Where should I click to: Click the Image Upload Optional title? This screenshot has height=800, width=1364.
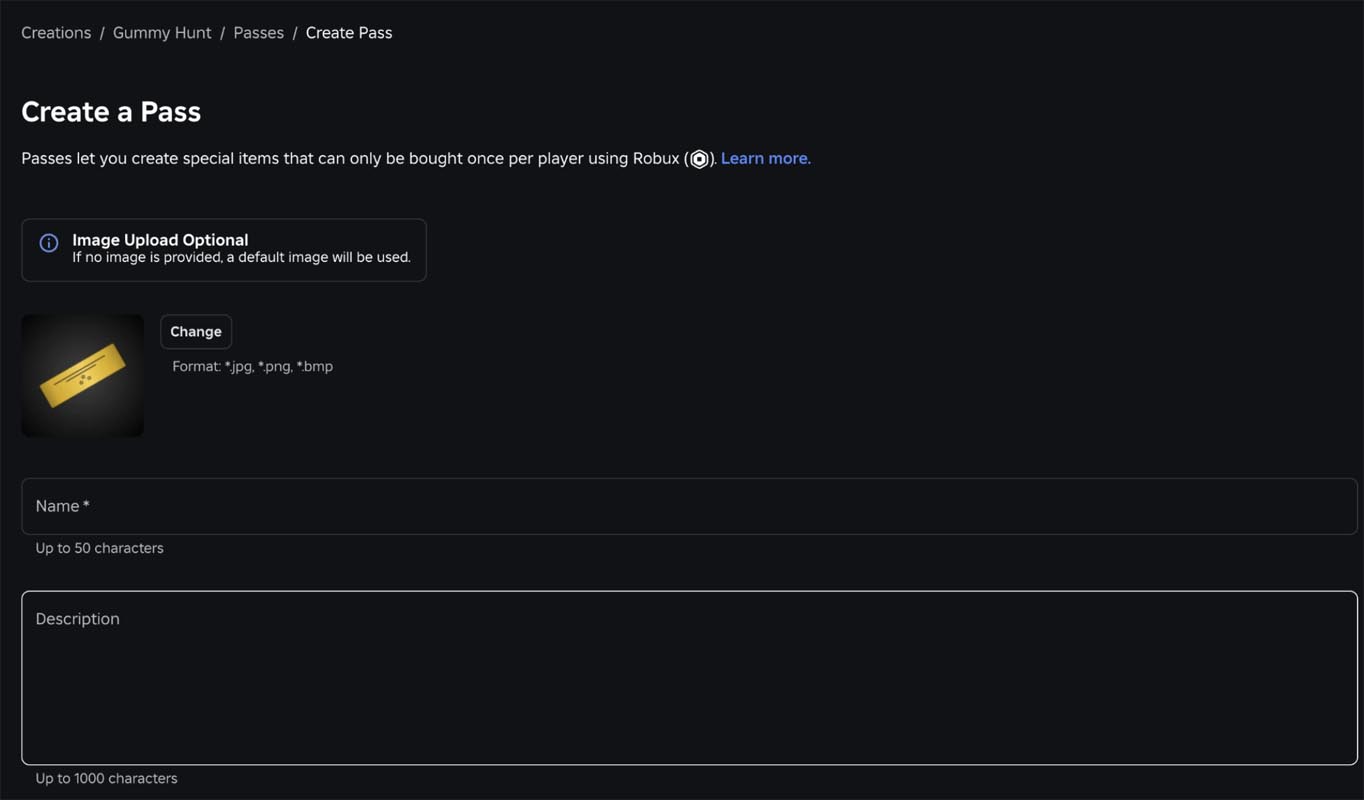[x=160, y=240]
